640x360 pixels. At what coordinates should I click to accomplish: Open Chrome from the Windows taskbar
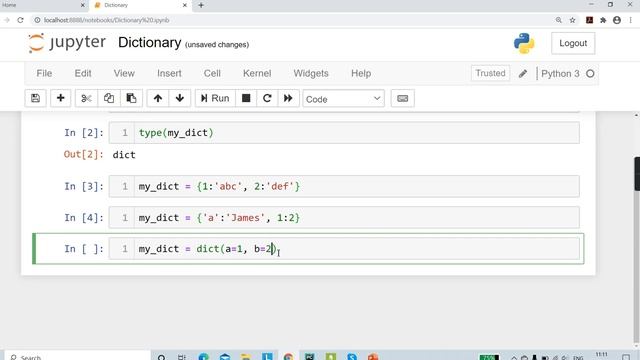coord(289,357)
